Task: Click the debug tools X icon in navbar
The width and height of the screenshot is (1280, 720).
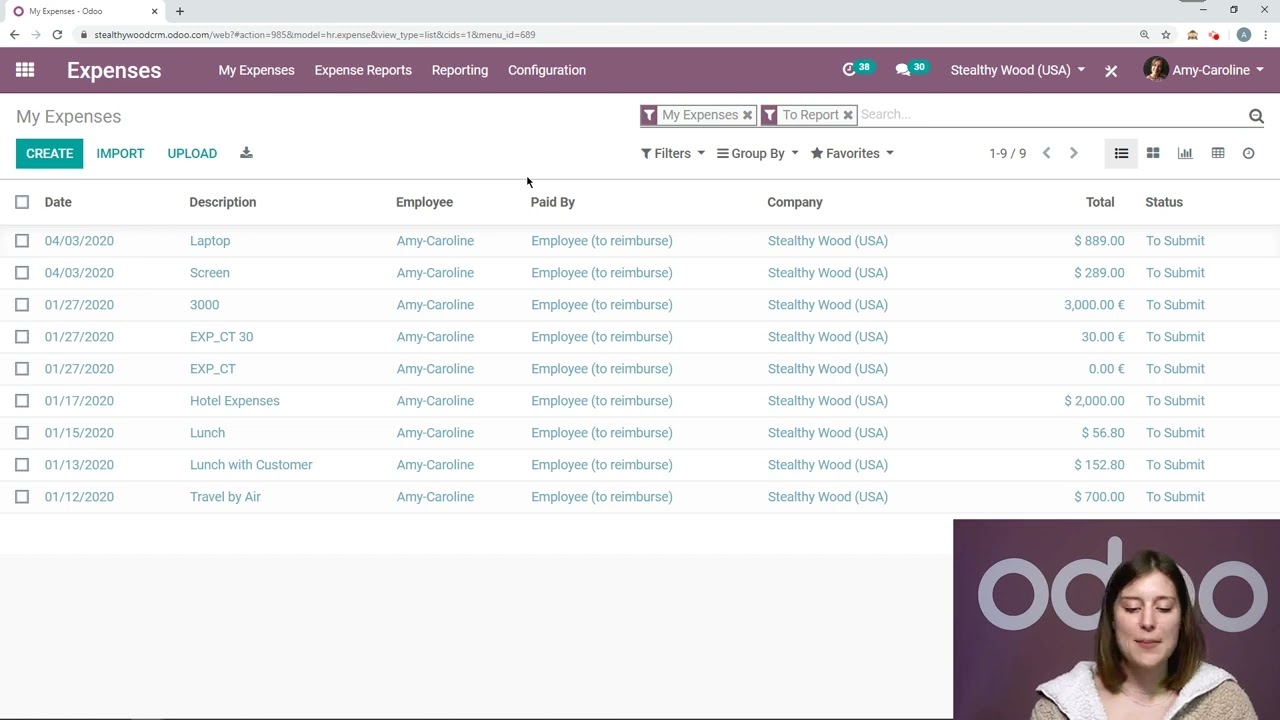Action: 1111,71
